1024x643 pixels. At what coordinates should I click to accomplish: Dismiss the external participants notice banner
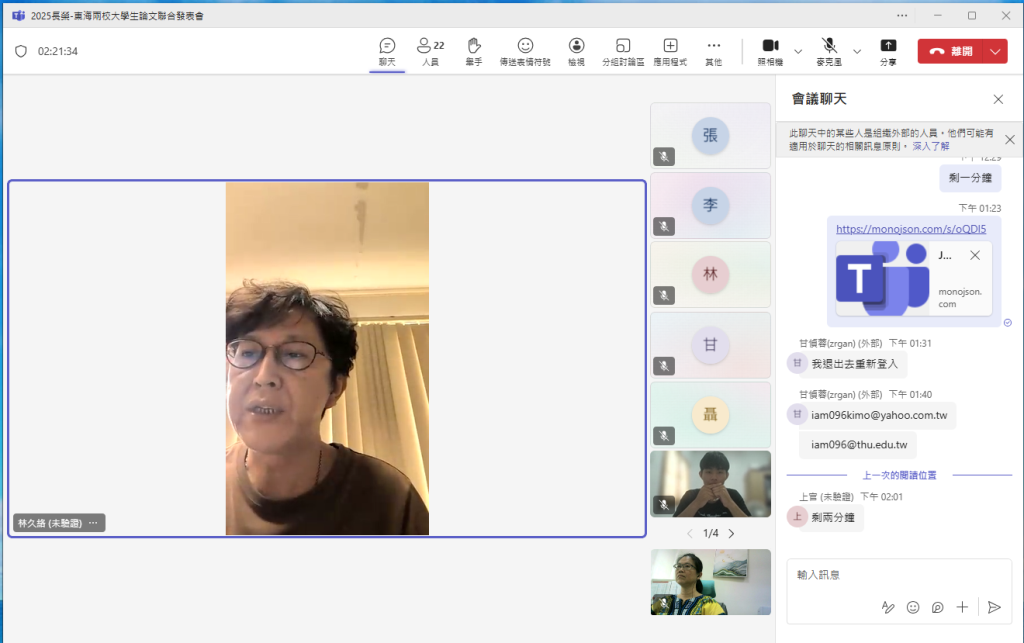click(x=1010, y=140)
